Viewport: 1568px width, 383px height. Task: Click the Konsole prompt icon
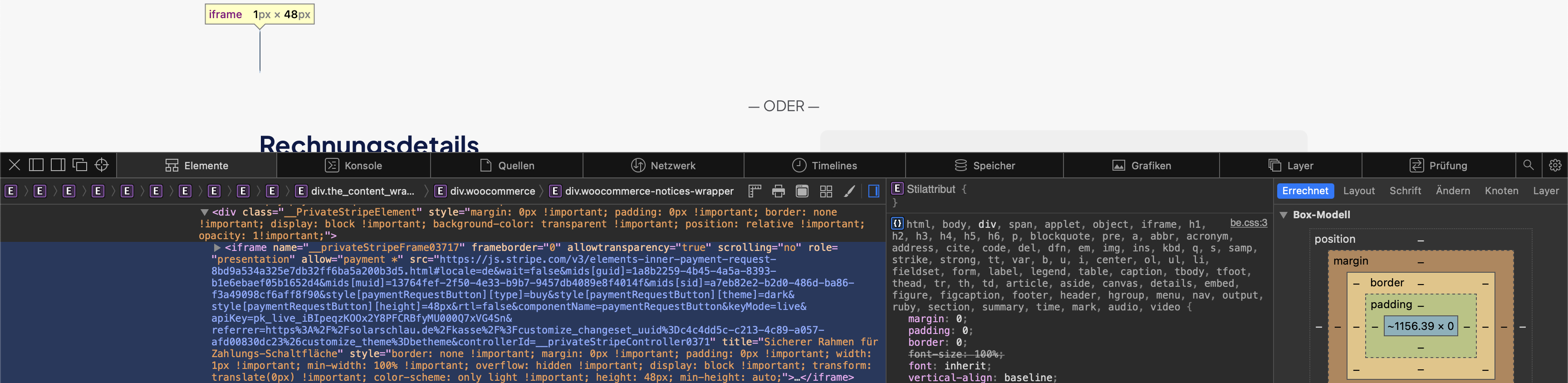(x=332, y=166)
